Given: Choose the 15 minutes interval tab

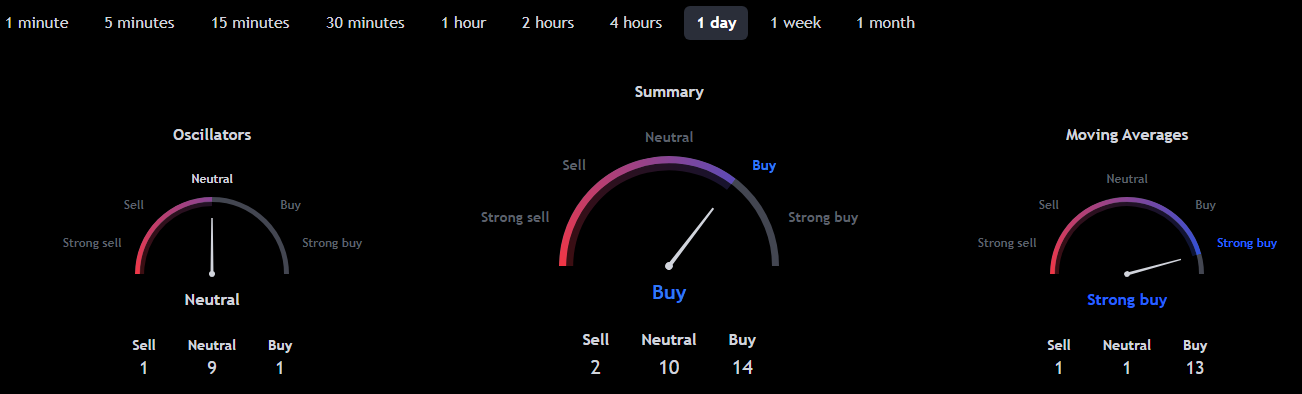Looking at the screenshot, I should (250, 23).
